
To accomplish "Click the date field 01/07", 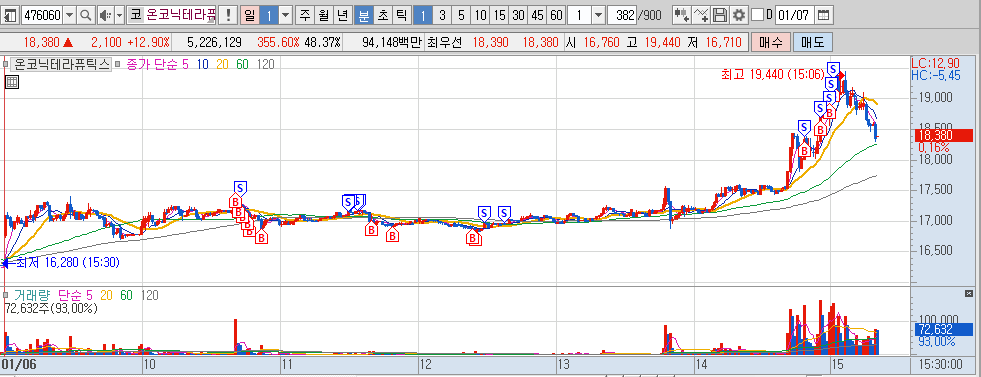I will [x=795, y=14].
